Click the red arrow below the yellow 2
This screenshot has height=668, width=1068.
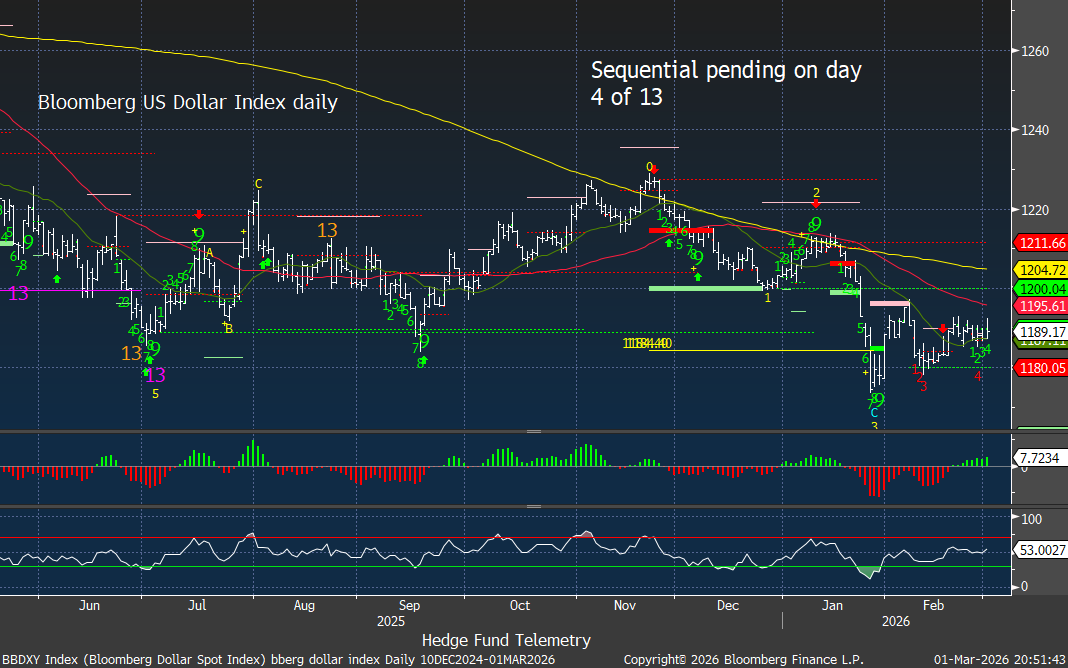(816, 204)
